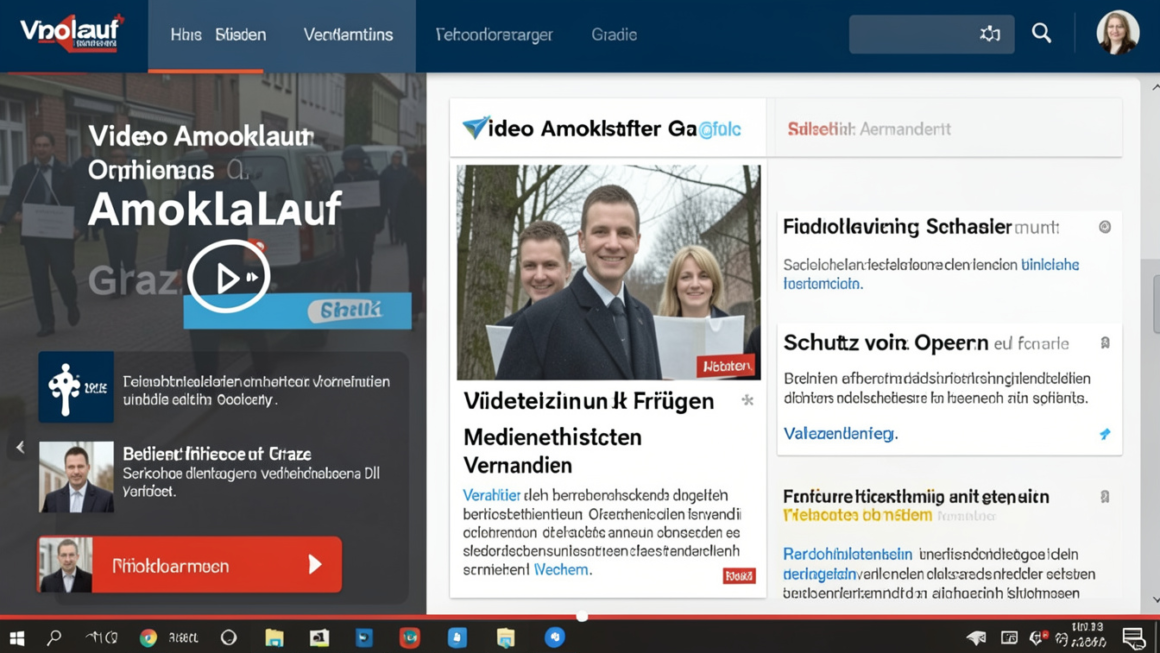This screenshot has height=653, width=1160.
Task: Click the Bedient item portrait thumbnail
Action: [x=76, y=477]
